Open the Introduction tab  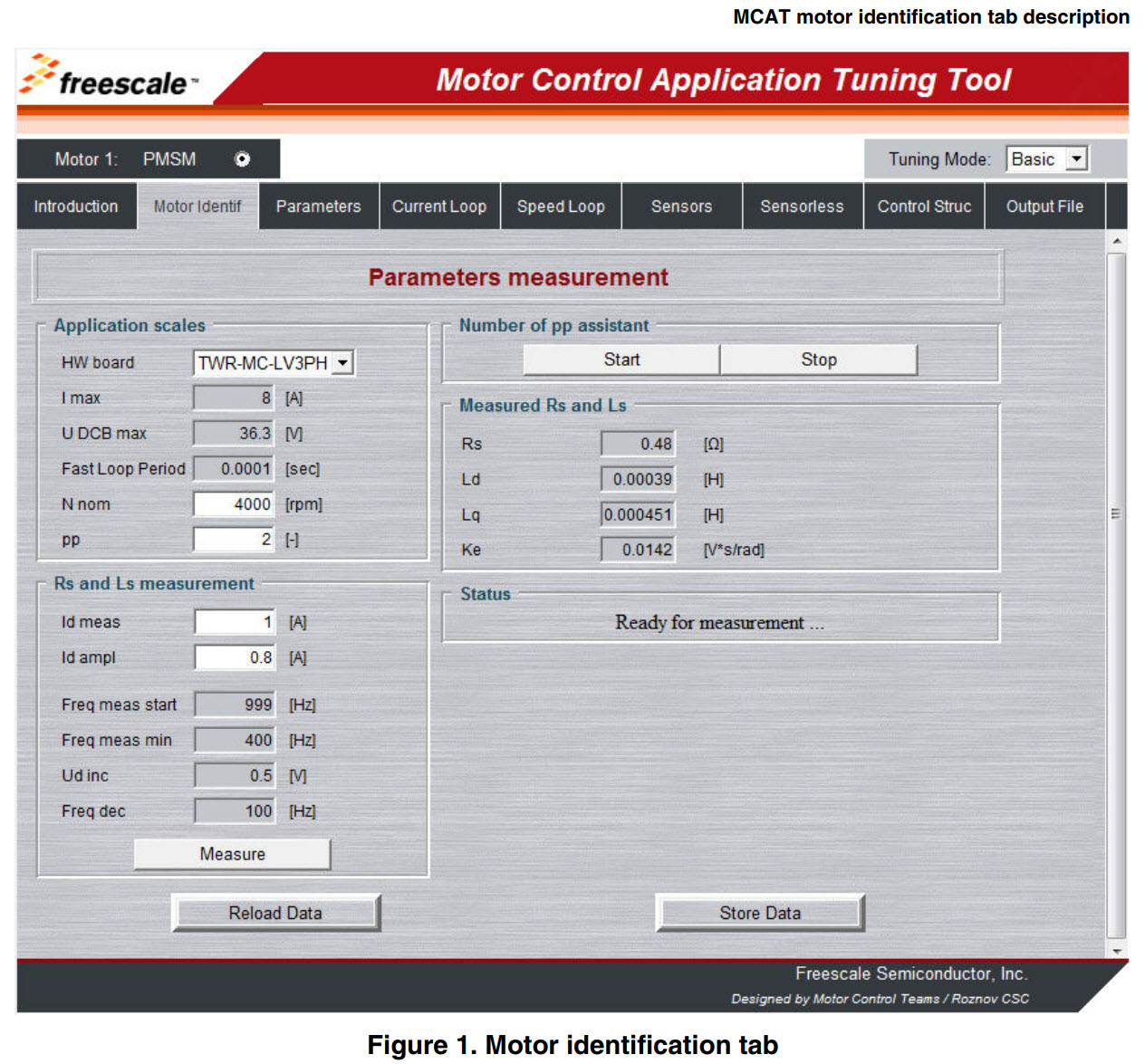(76, 206)
